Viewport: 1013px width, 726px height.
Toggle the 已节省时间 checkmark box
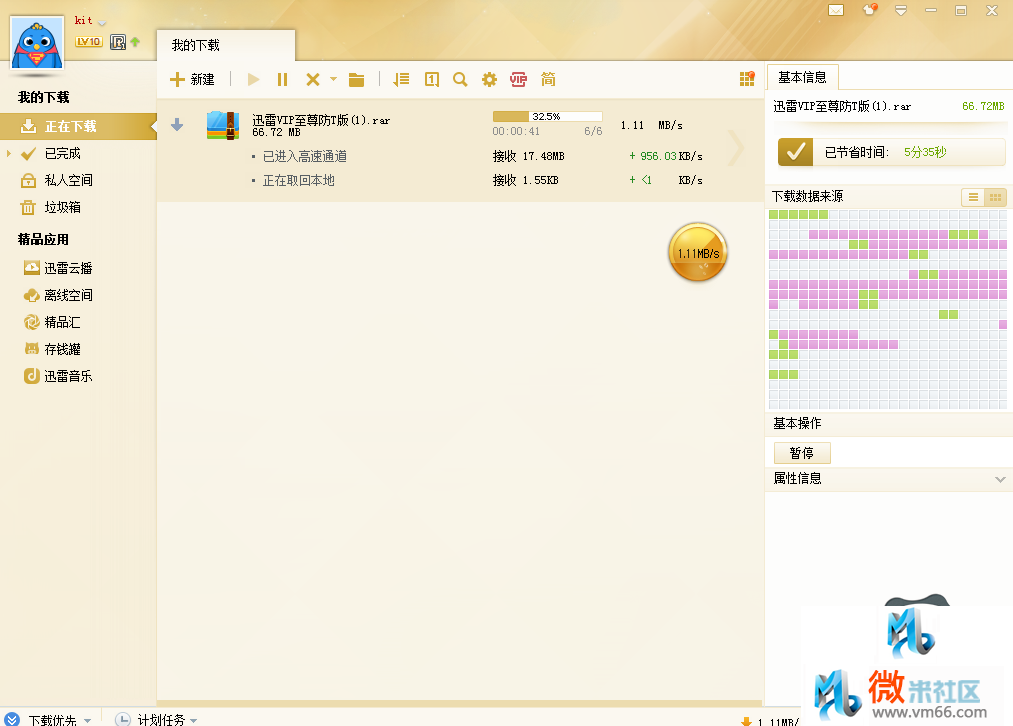[795, 152]
